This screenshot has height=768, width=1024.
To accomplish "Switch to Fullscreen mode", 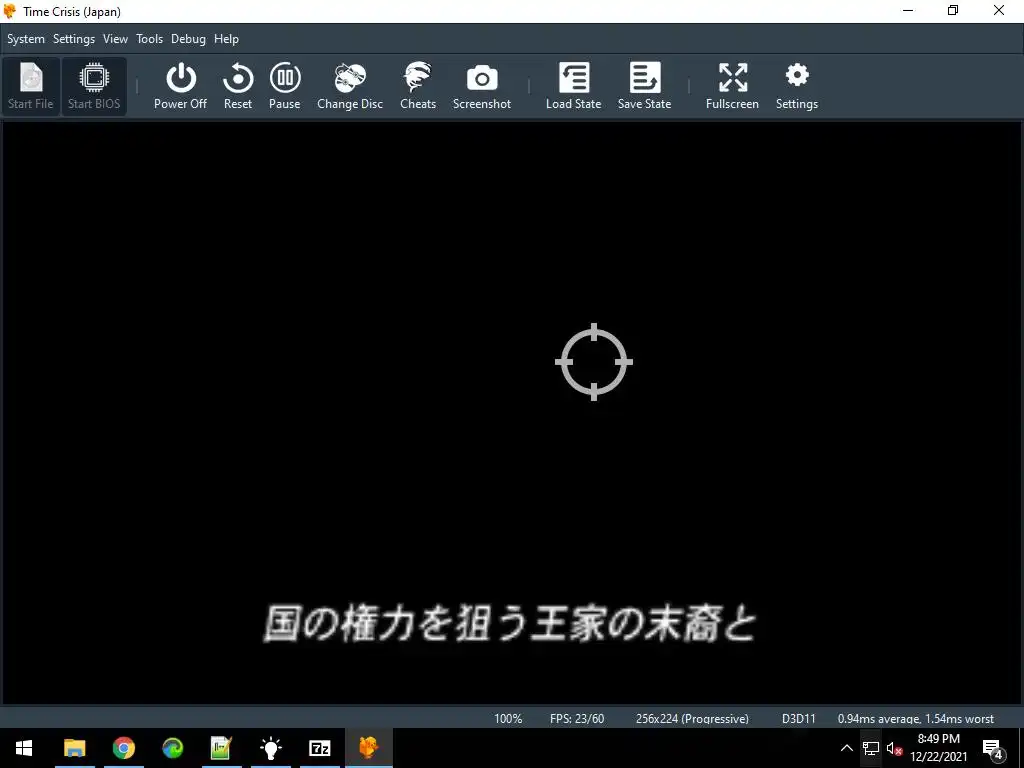I will click(732, 86).
